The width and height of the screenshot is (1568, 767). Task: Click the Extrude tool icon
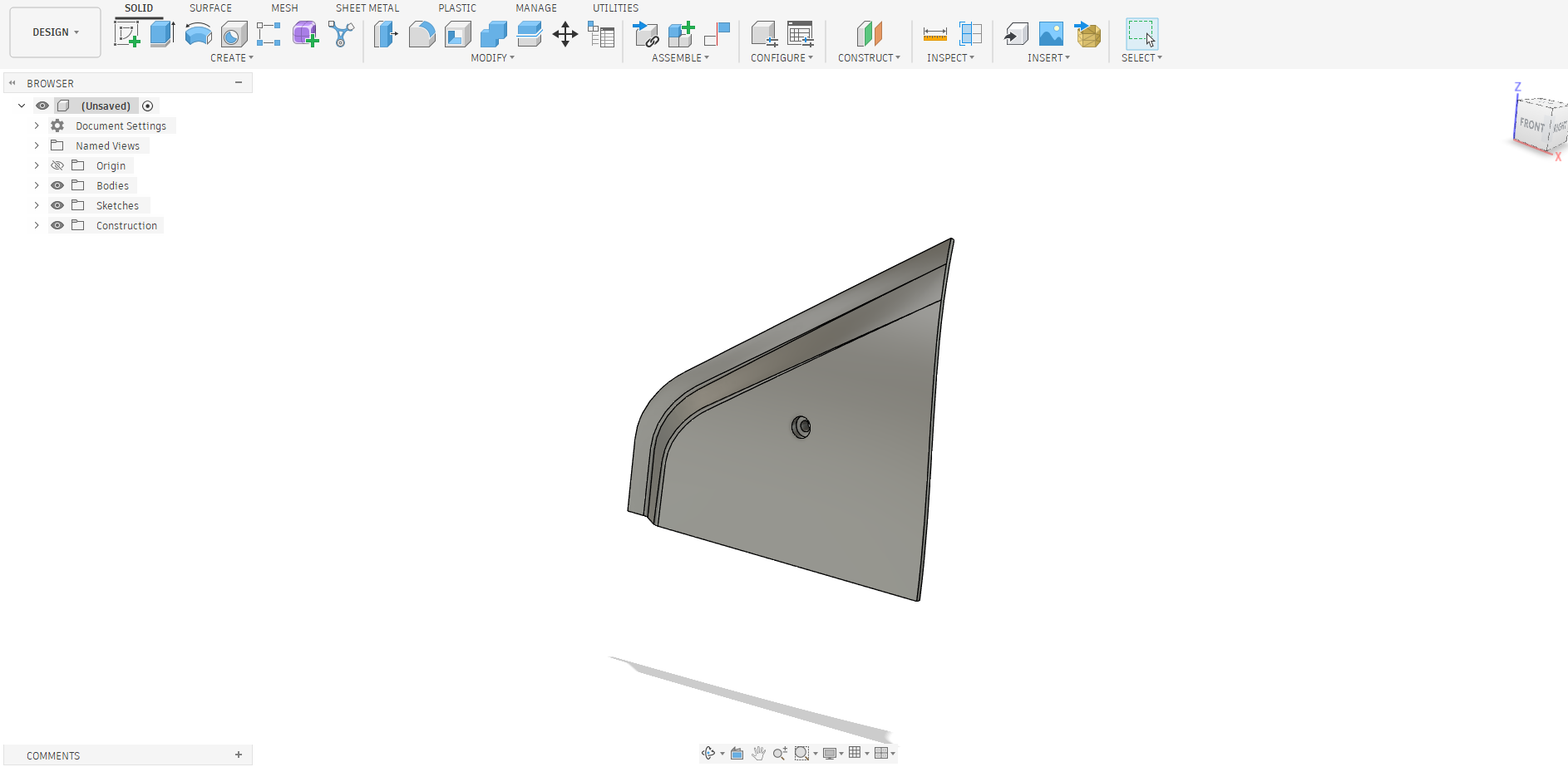162,34
